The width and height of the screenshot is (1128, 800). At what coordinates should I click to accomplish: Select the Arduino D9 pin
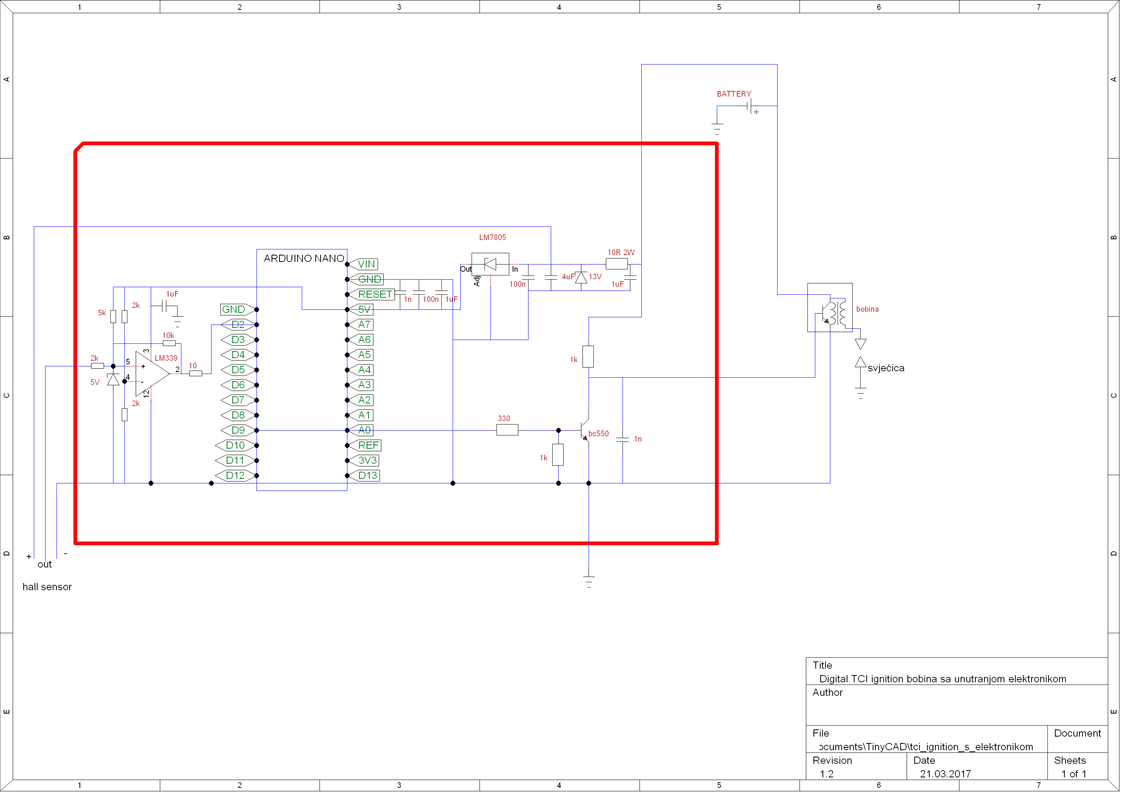click(238, 430)
